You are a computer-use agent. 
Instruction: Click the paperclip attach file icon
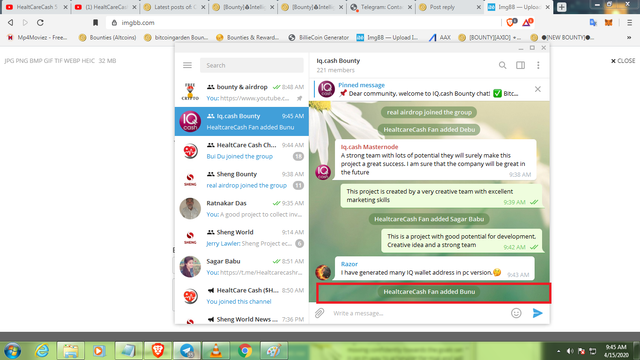click(319, 313)
